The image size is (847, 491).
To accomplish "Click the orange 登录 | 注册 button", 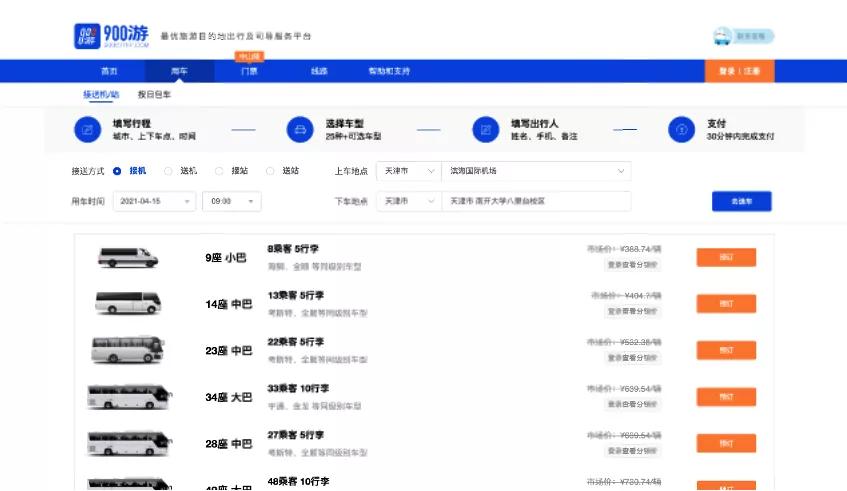I will [x=740, y=71].
